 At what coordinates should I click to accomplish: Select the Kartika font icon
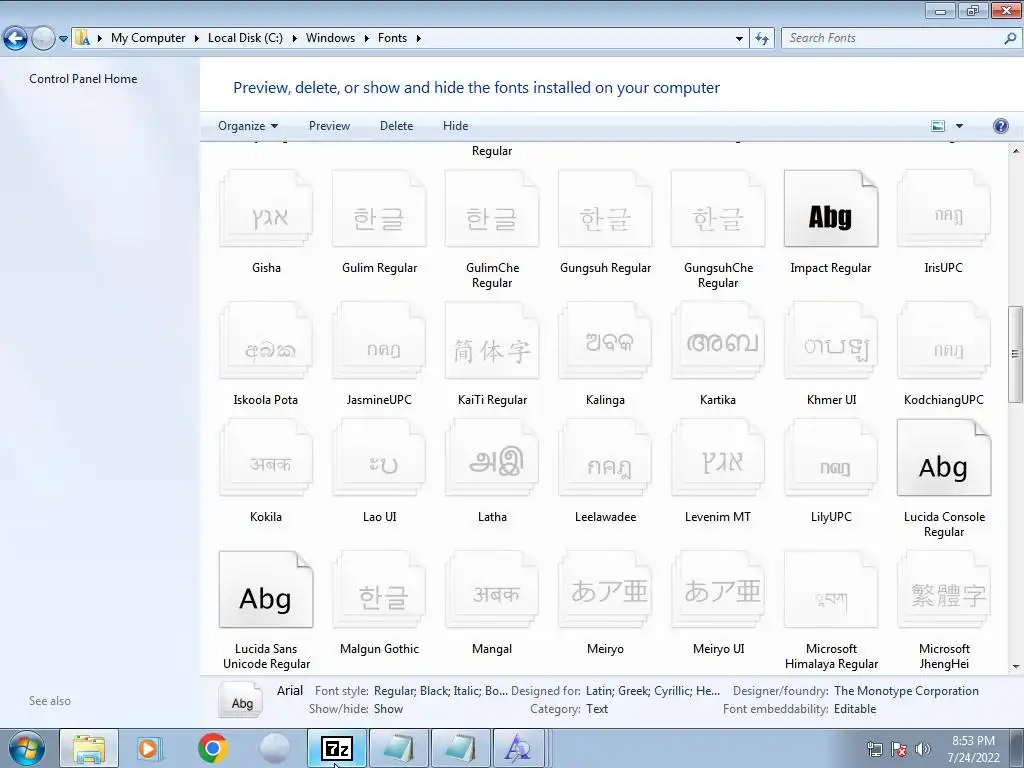pyautogui.click(x=718, y=340)
